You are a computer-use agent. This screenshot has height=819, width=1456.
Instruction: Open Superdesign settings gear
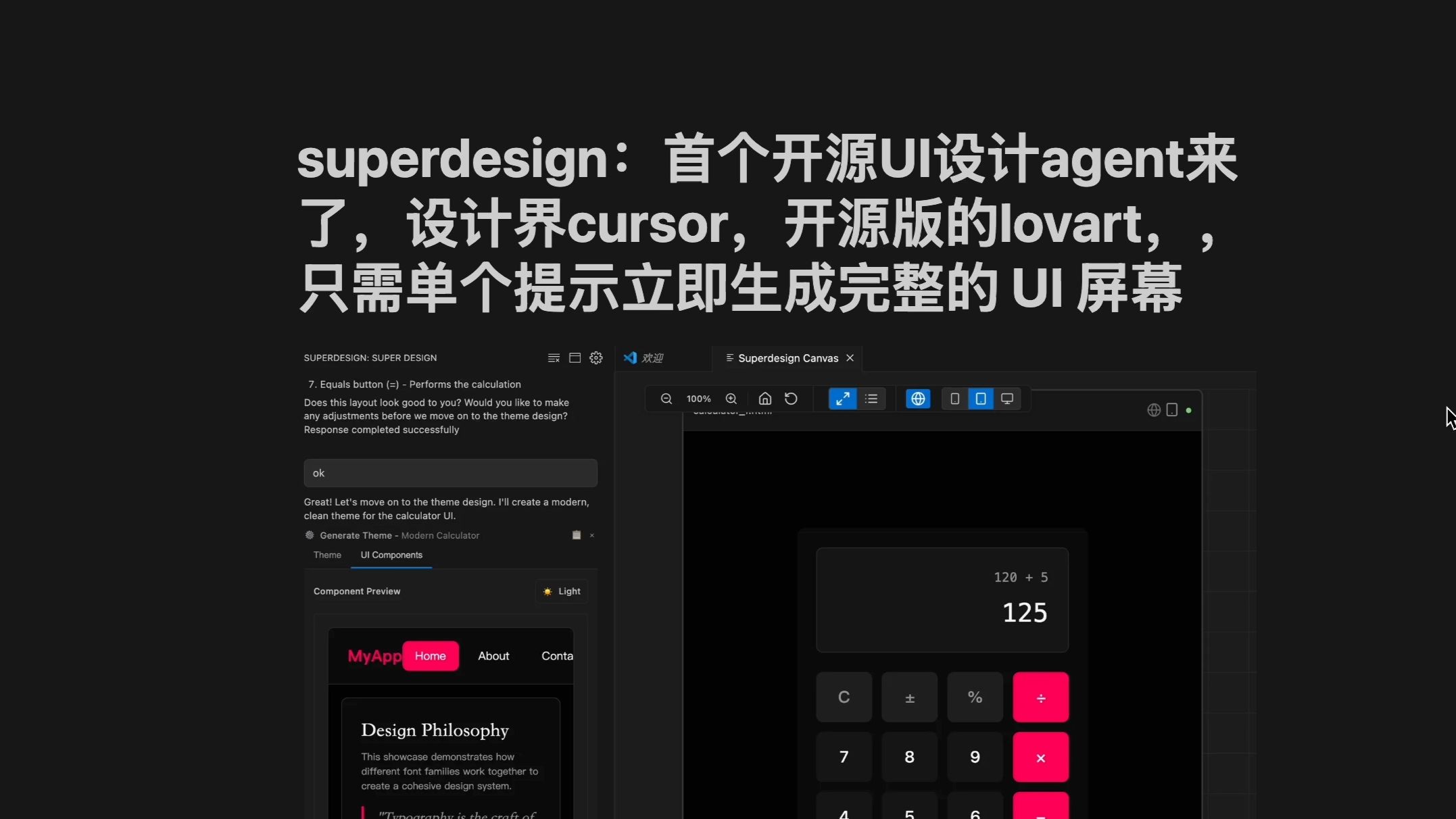click(x=596, y=358)
